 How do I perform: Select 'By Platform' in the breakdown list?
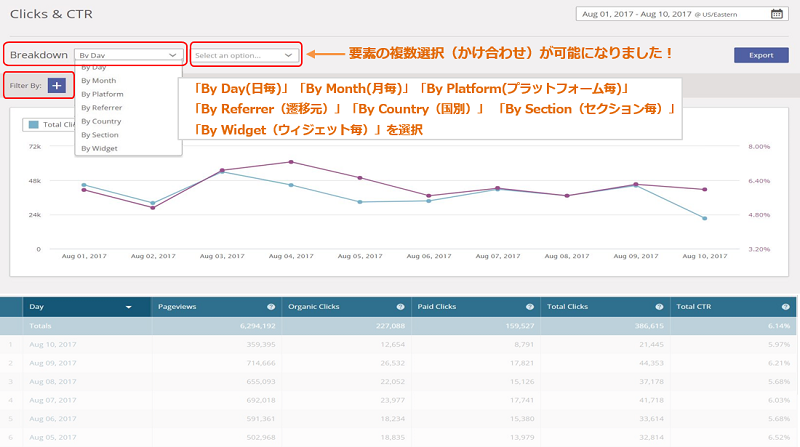point(102,93)
